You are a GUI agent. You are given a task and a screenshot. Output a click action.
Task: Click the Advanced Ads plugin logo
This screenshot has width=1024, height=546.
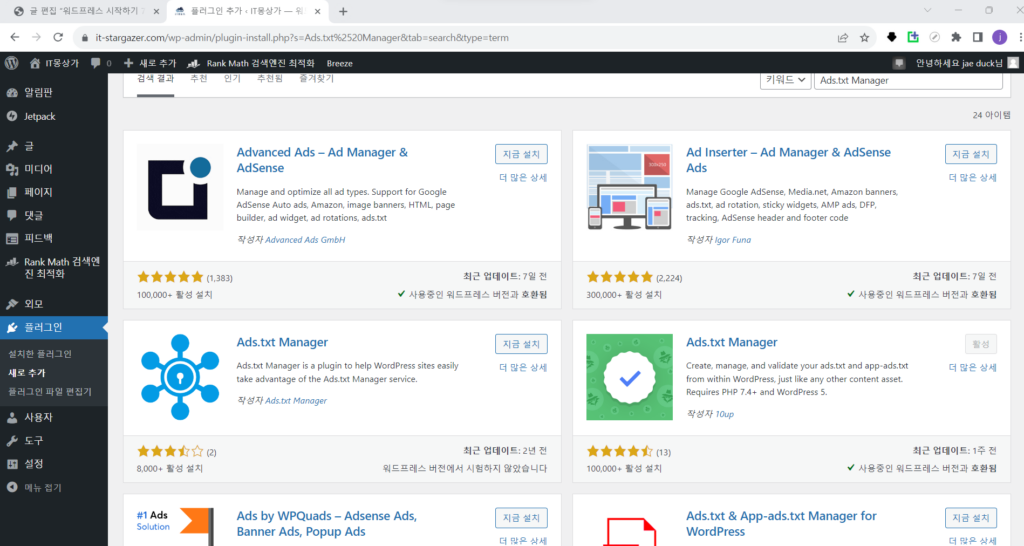[x=180, y=187]
